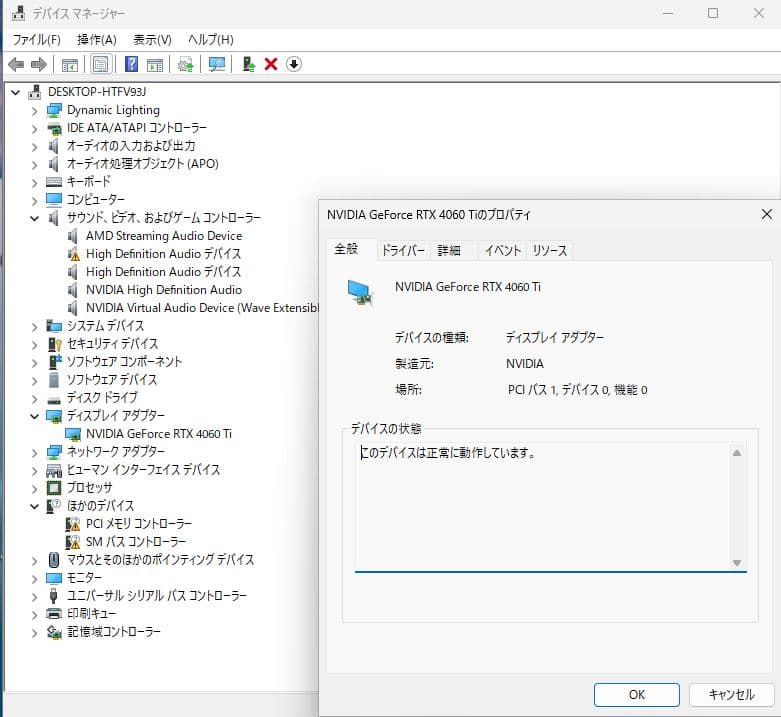Expand ヒューマン インターフェイス デバイス category
The height and width of the screenshot is (717, 781).
click(x=34, y=470)
